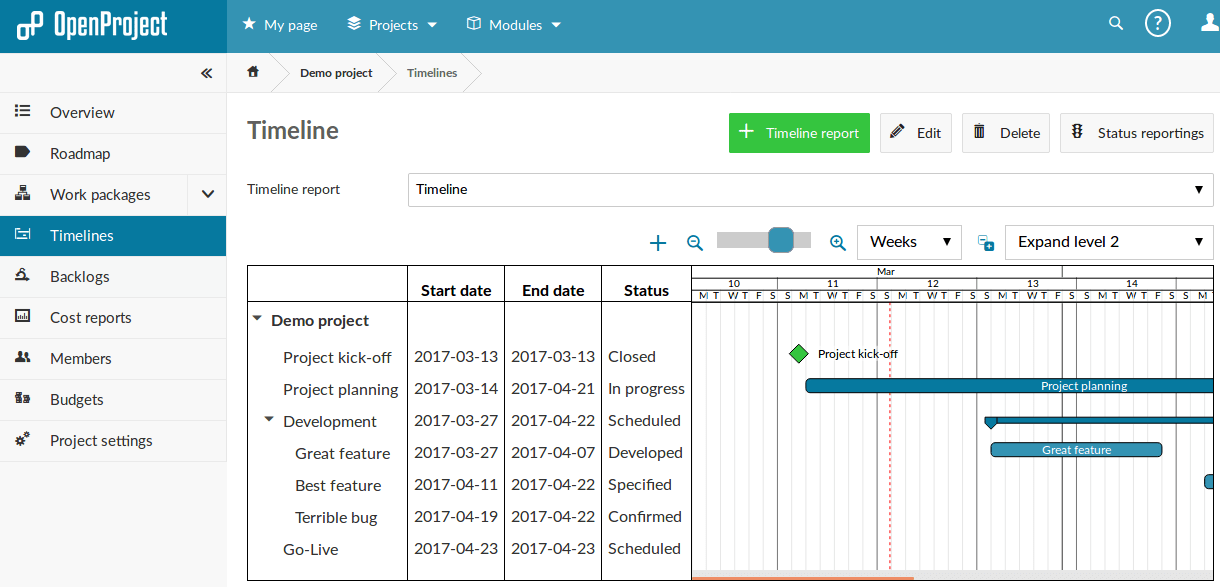
Task: Click the Project kick-off milestone diamond
Action: 798,353
